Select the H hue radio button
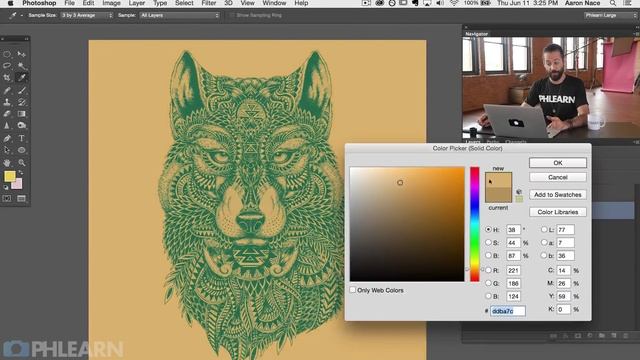Image resolution: width=640 pixels, height=360 pixels. click(488, 229)
